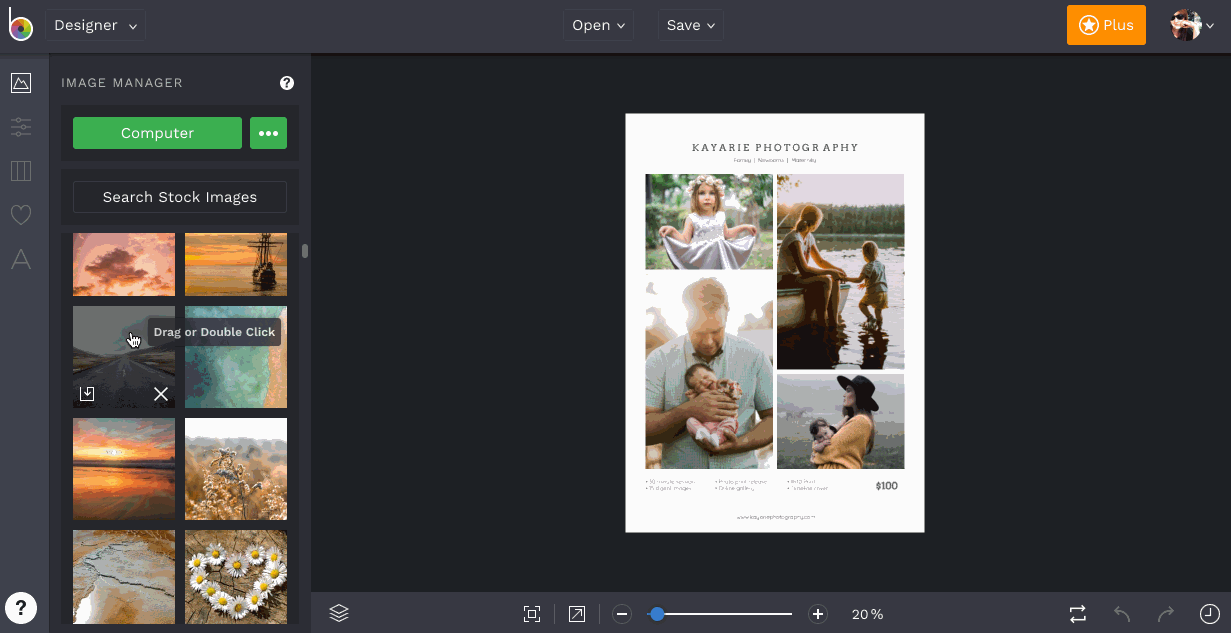
Task: Select the website URL footer text
Action: [x=776, y=517]
